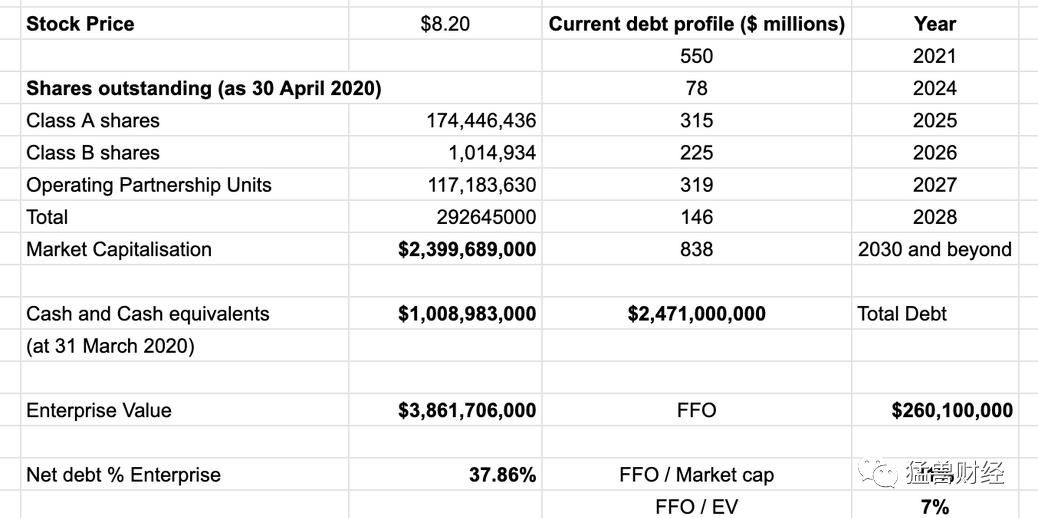Click the WeChat watermark logo icon
The width and height of the screenshot is (1038, 518).
click(883, 474)
